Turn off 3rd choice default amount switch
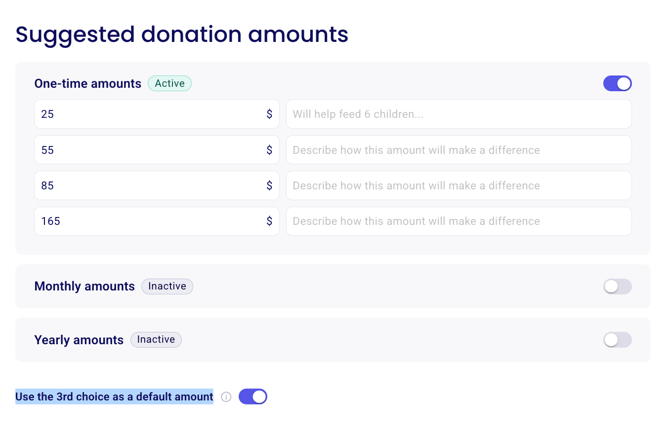 click(x=253, y=397)
